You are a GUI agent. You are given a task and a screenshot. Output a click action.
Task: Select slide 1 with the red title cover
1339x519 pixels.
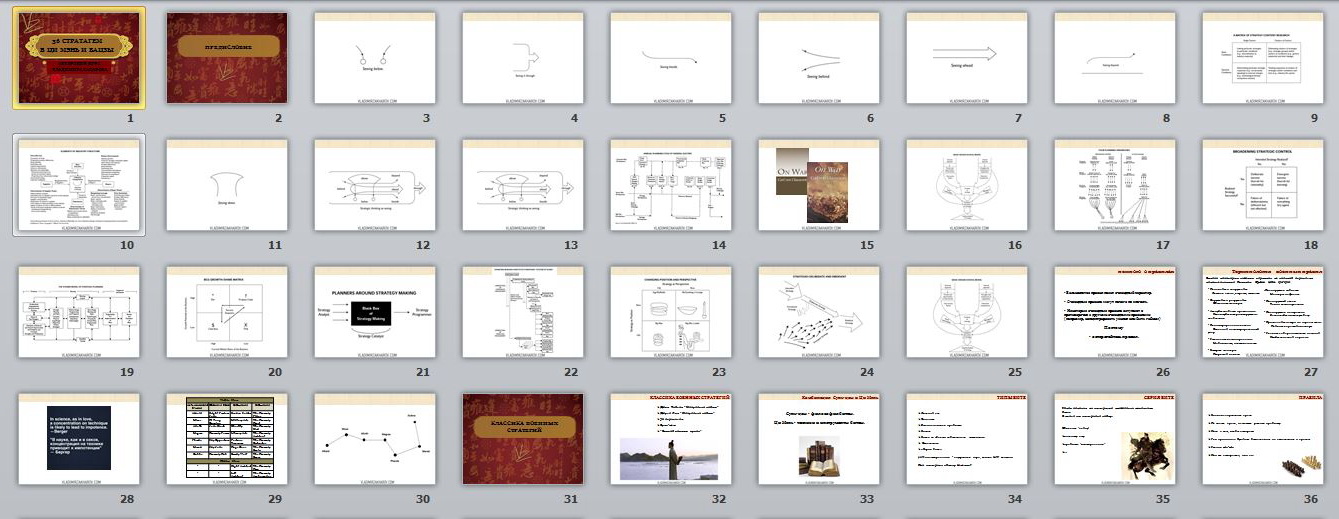tap(79, 57)
